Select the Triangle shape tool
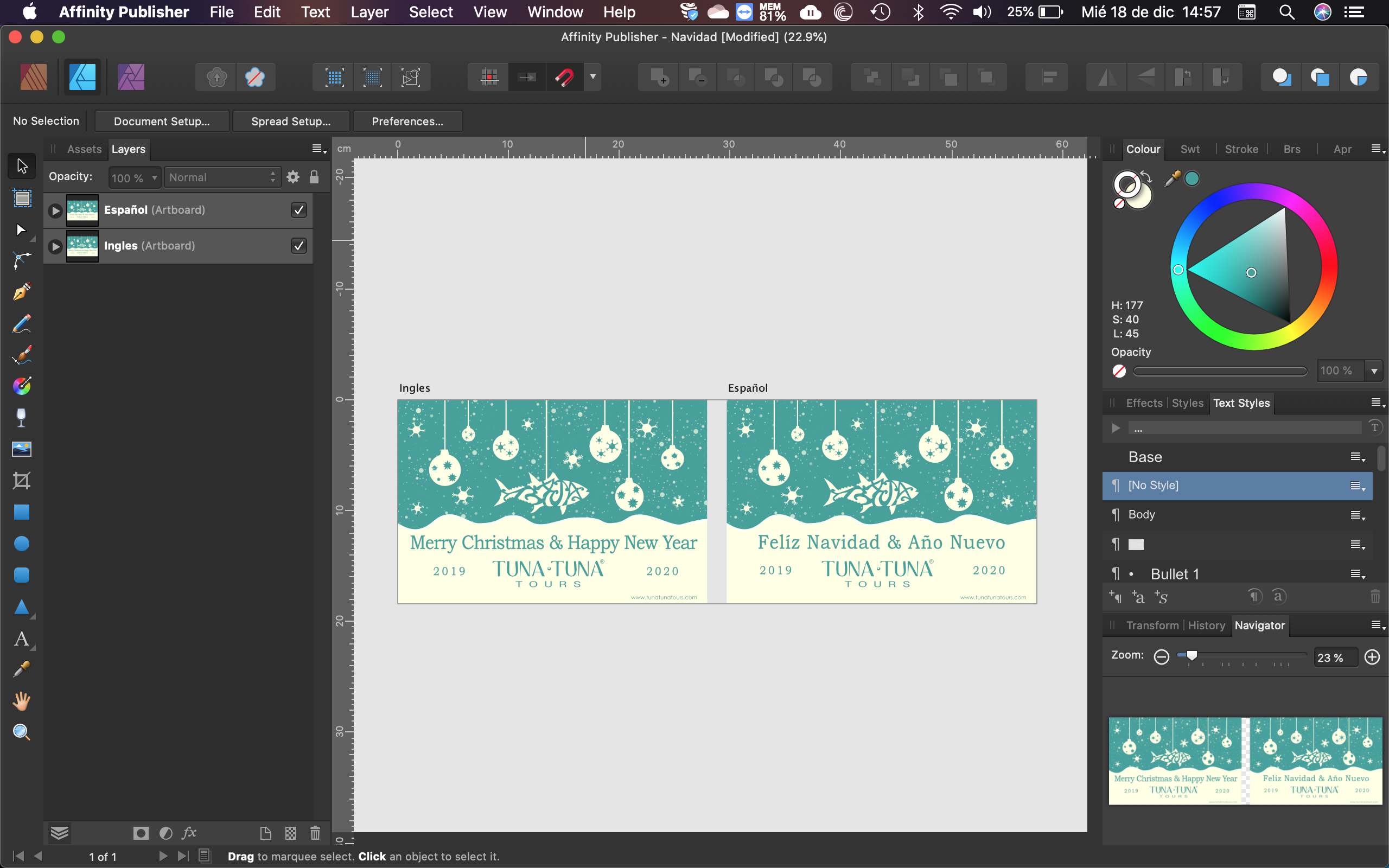The image size is (1389, 868). pyautogui.click(x=22, y=607)
